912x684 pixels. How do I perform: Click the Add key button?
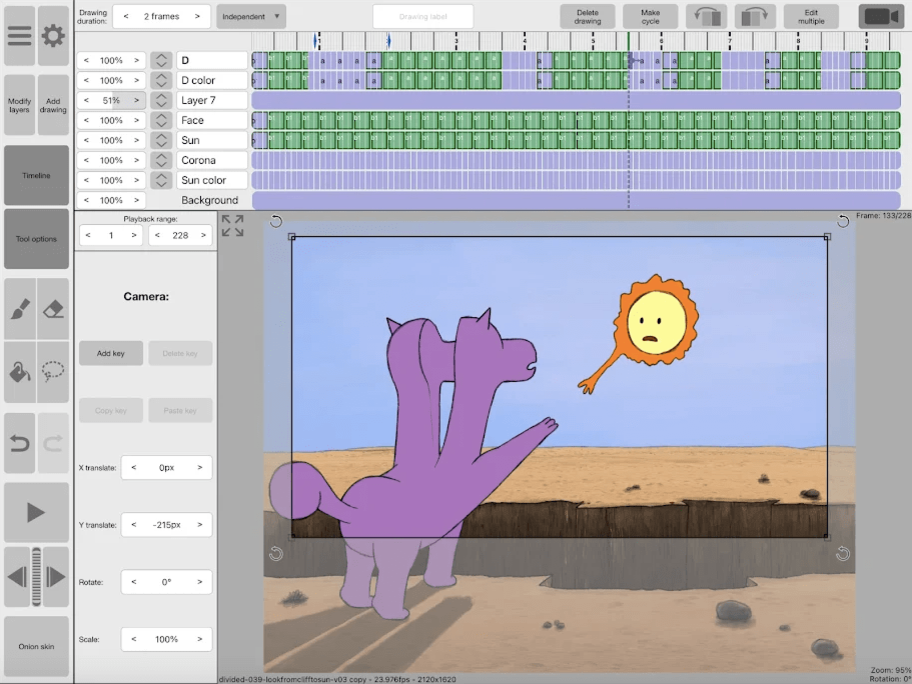(111, 353)
